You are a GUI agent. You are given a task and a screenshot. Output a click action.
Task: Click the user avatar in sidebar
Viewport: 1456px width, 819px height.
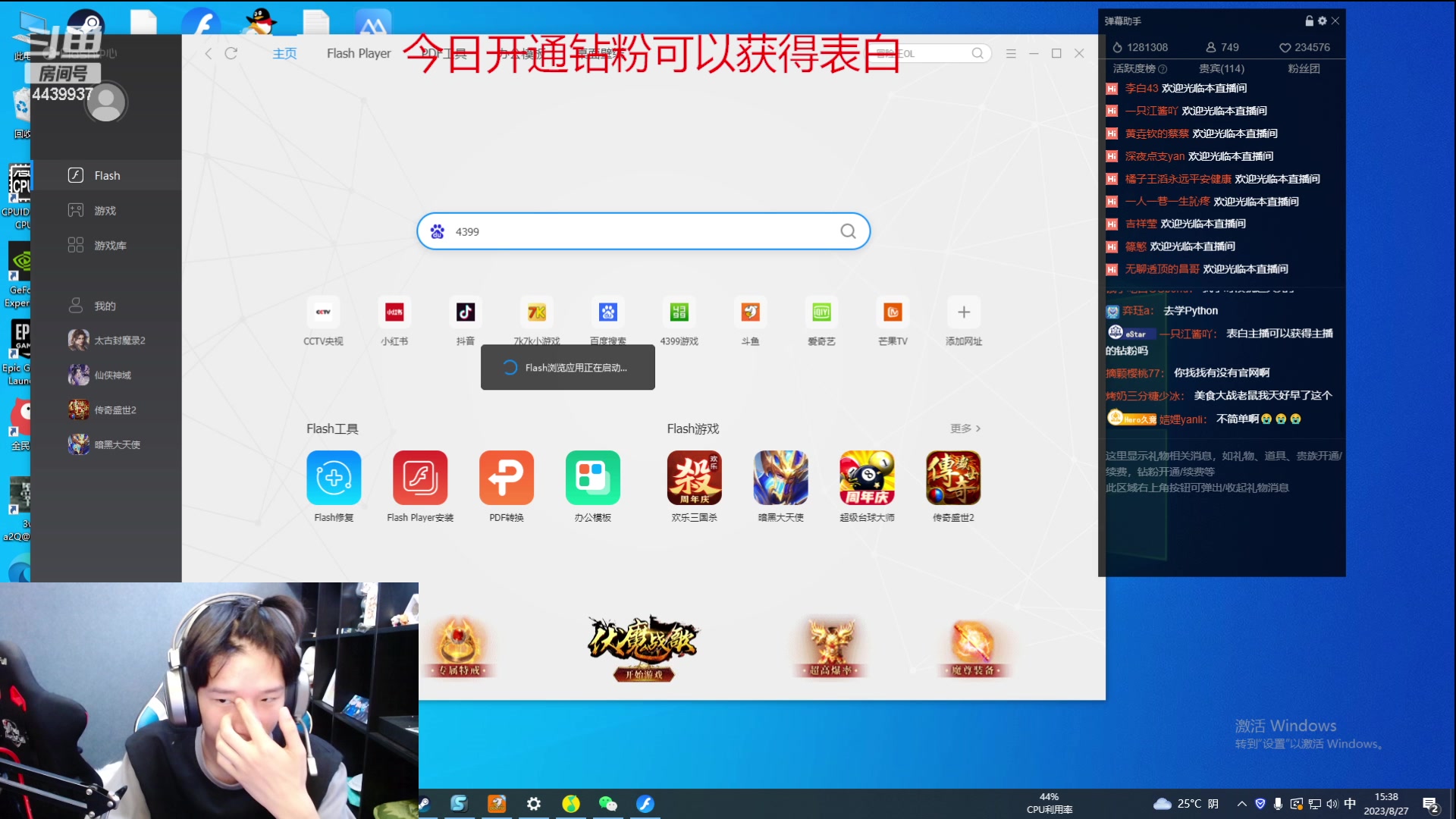pos(105,102)
